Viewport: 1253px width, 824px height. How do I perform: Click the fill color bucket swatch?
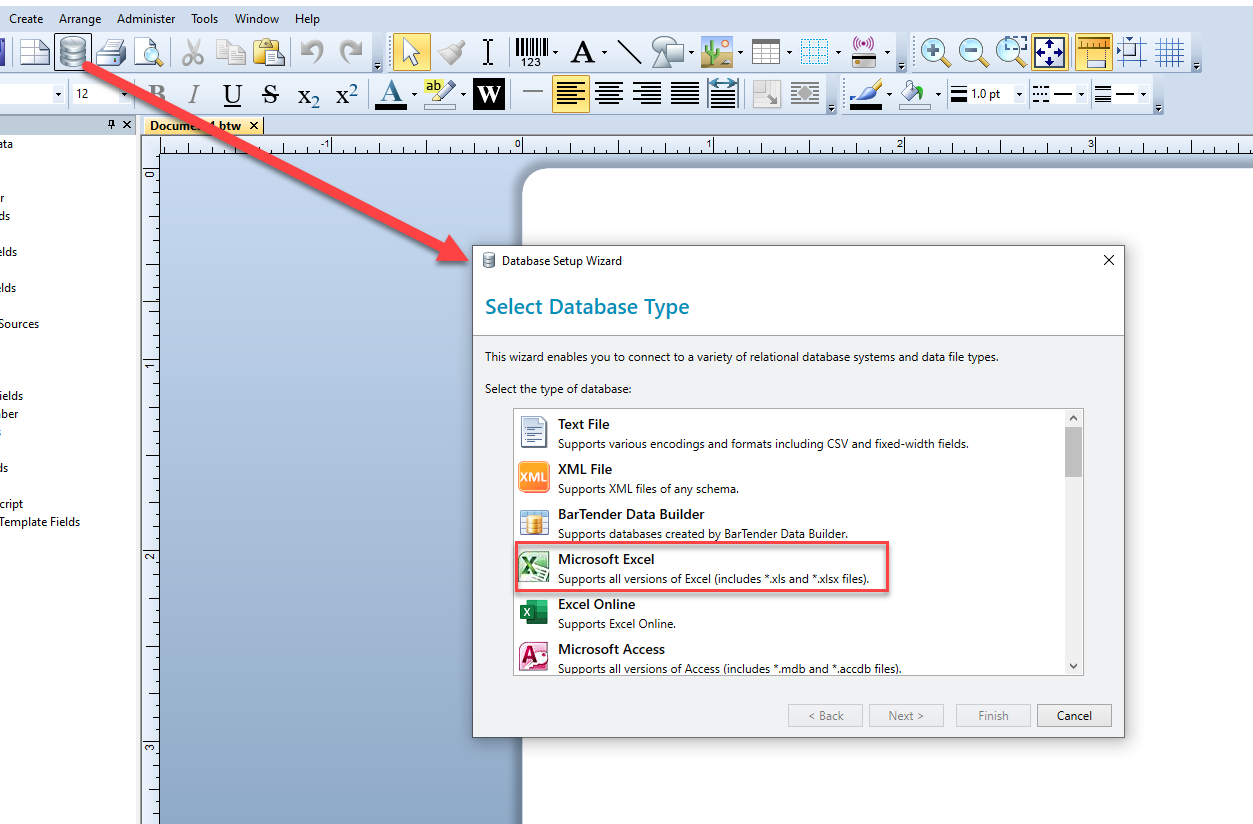(x=913, y=94)
